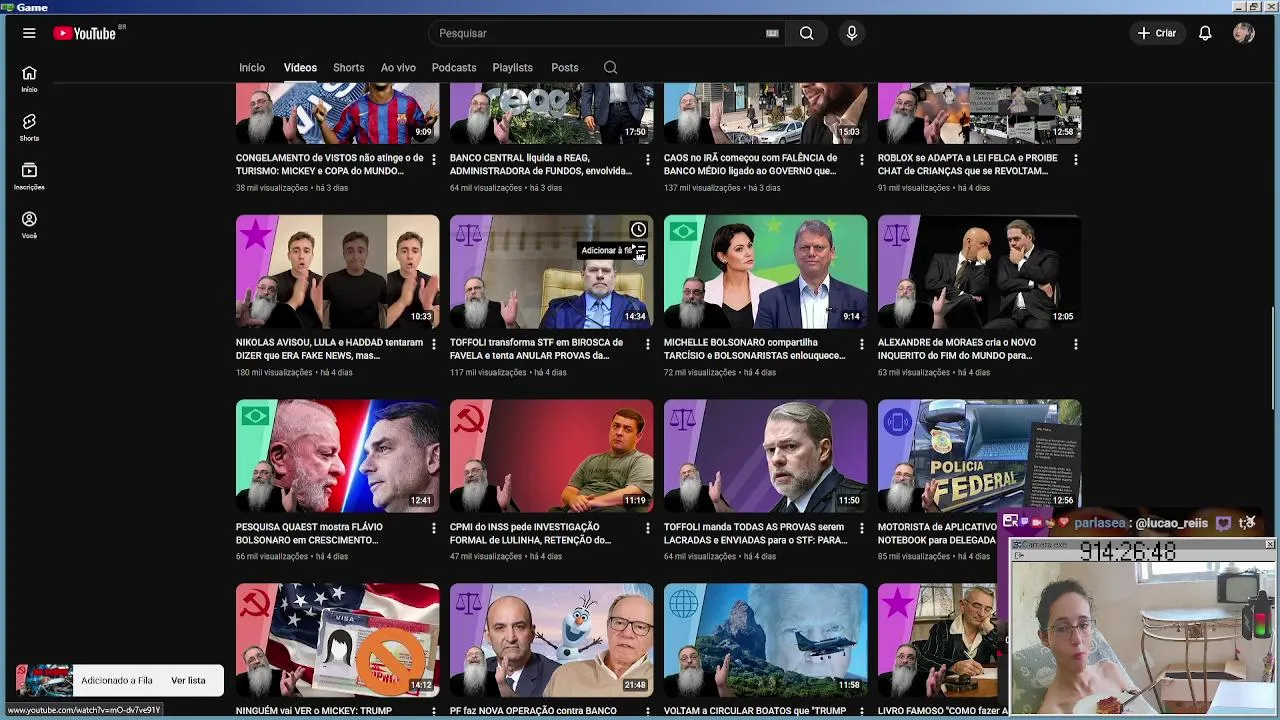
Task: Open options for PESQUISA QUAEST video
Action: pos(433,528)
